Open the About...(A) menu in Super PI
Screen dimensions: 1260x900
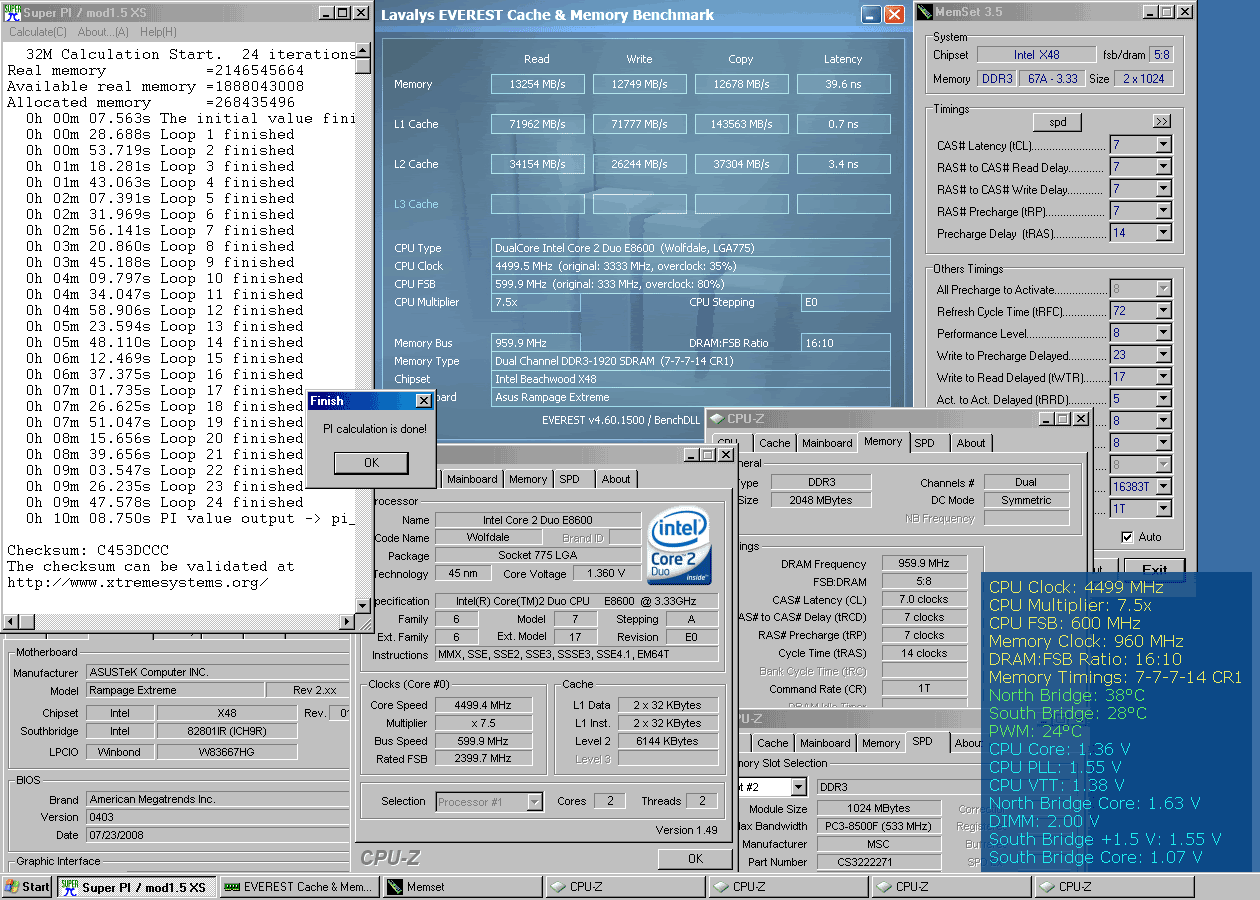coord(103,32)
